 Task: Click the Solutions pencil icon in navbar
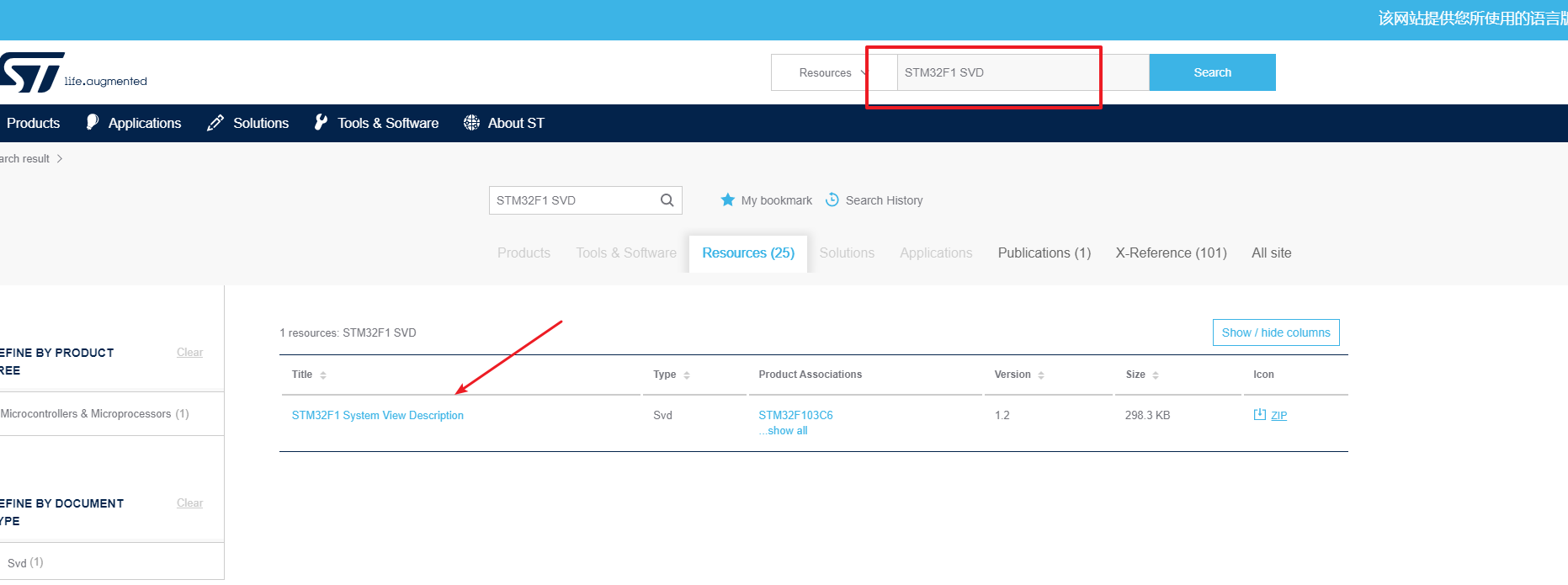click(x=215, y=123)
